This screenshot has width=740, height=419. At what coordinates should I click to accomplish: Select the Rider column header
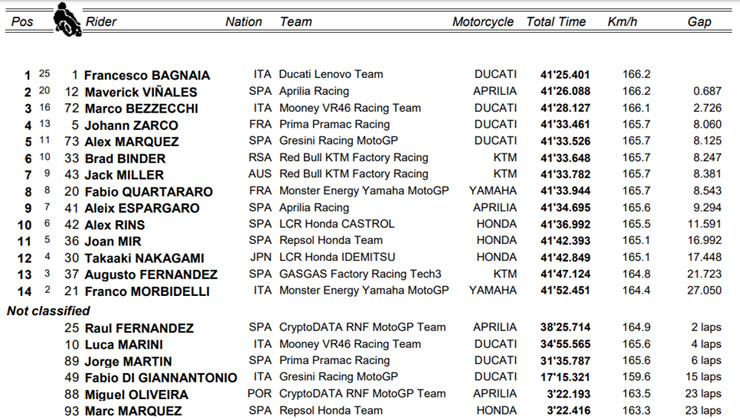click(x=101, y=21)
